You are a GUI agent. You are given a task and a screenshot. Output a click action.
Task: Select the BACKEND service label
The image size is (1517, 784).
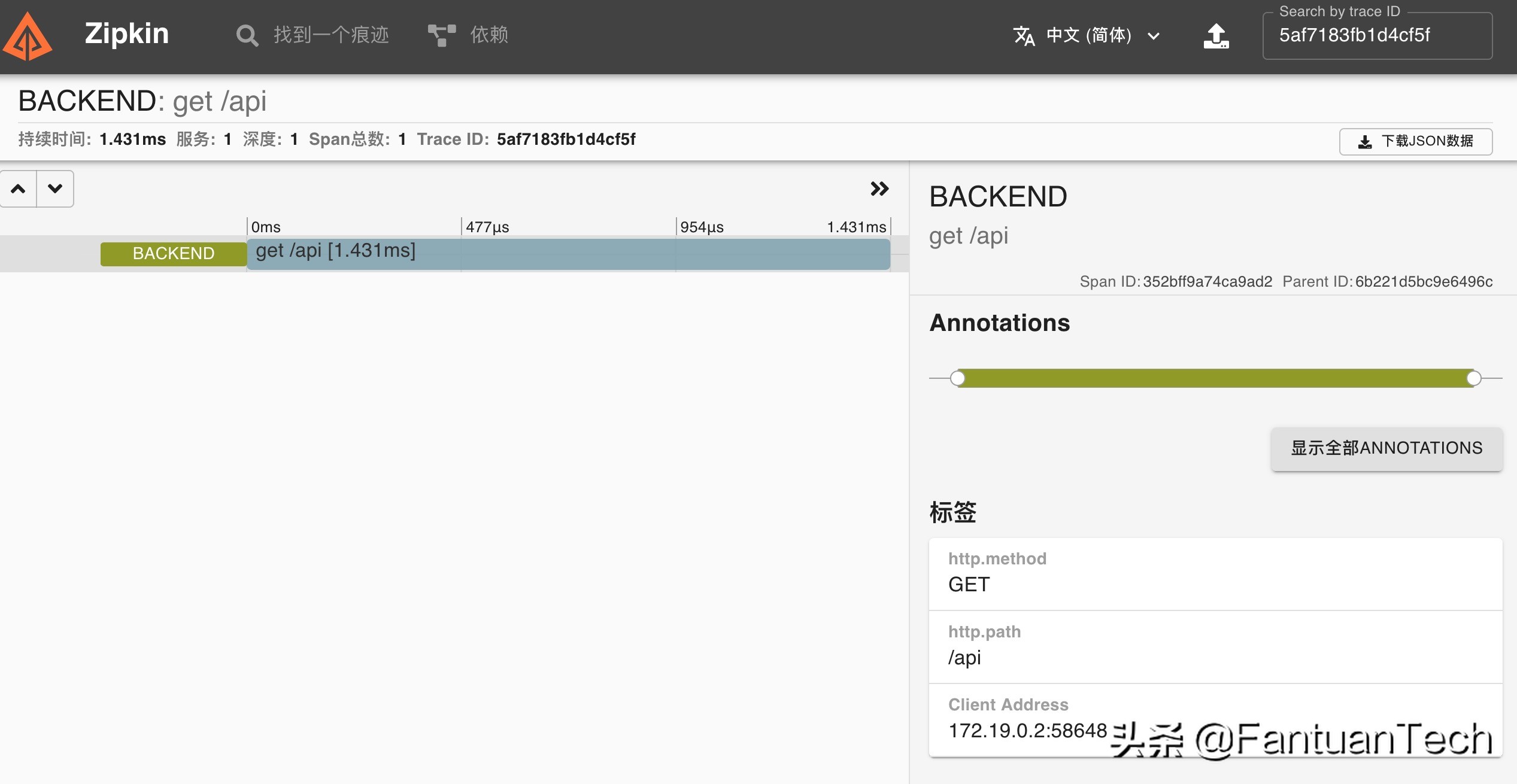click(x=174, y=254)
